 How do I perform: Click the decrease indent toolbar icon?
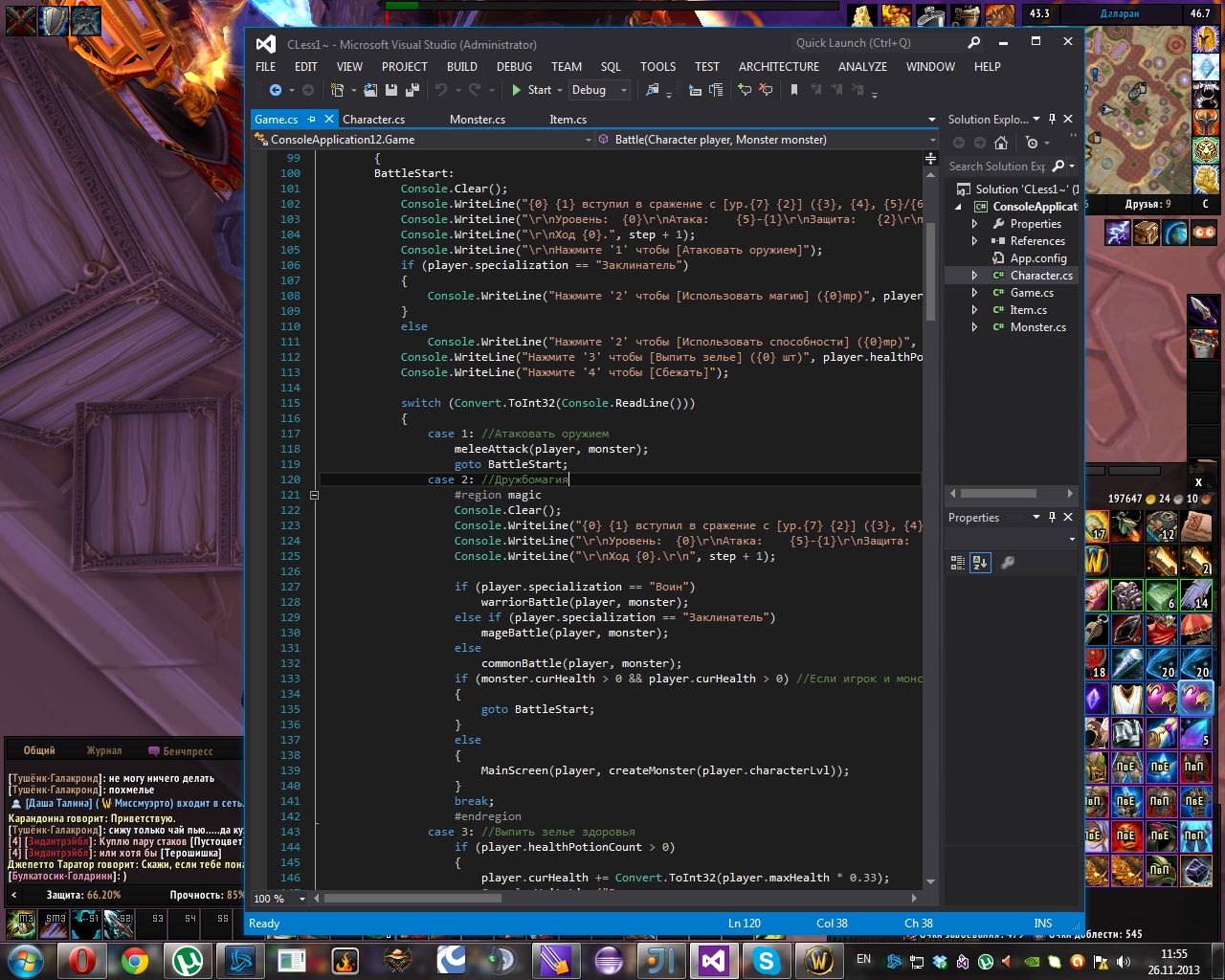point(695,90)
